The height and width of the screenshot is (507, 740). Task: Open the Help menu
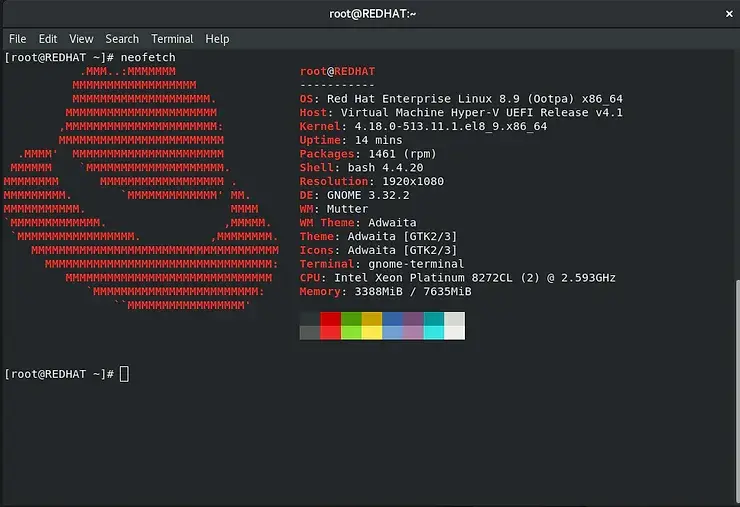[x=217, y=39]
